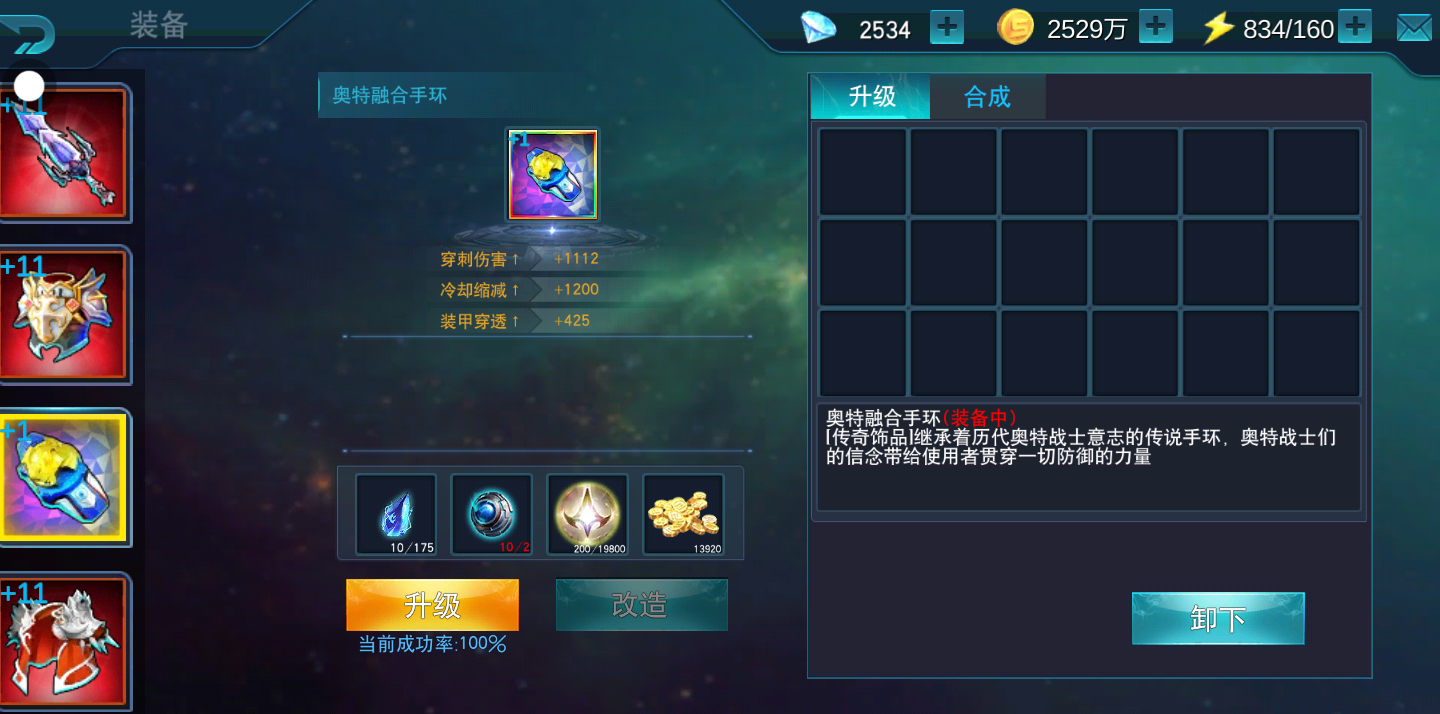Click the blue crystal material icon
Screen dimensions: 1440x714
pos(396,514)
